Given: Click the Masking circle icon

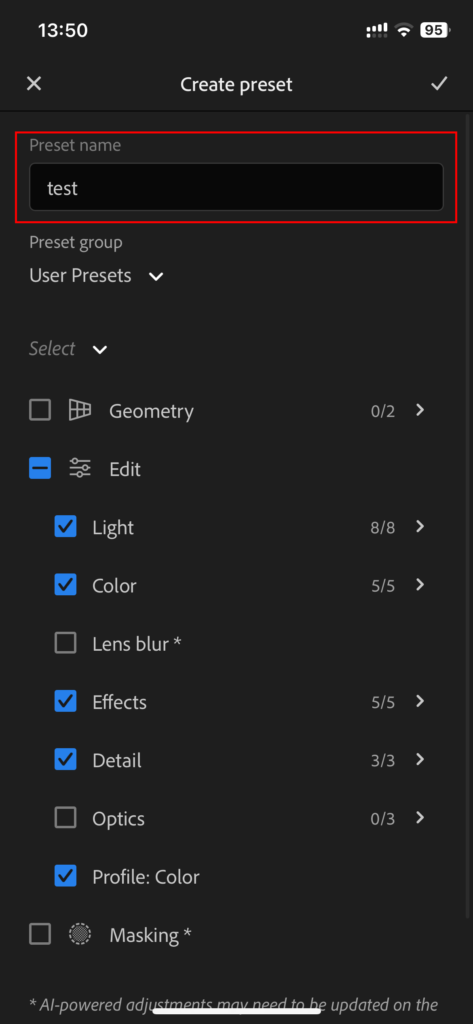Looking at the screenshot, I should [x=80, y=935].
